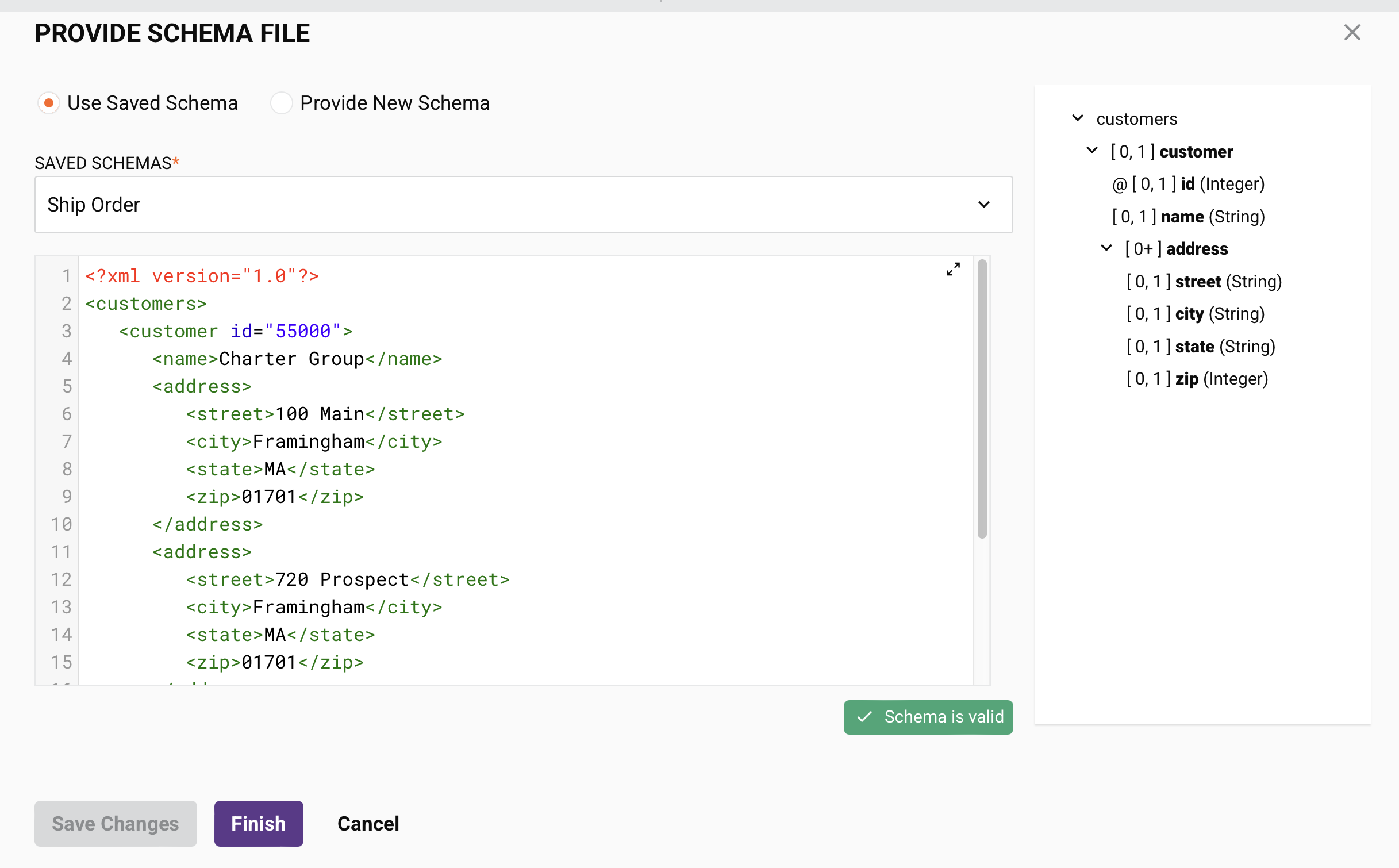Viewport: 1399px width, 868px height.
Task: Open the Saved Schemas dropdown chevron
Action: 984,205
